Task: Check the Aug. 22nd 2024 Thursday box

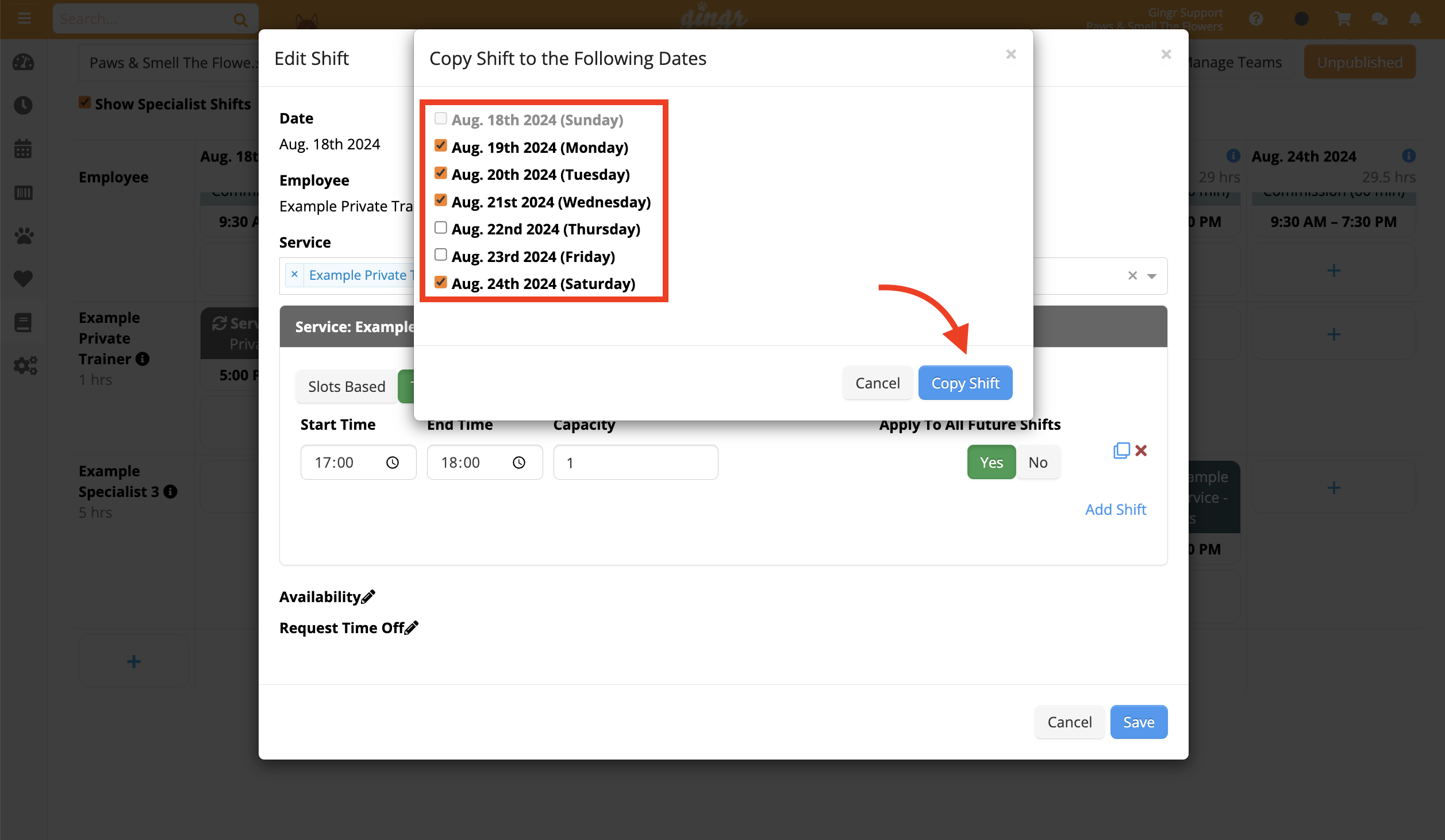Action: tap(440, 227)
